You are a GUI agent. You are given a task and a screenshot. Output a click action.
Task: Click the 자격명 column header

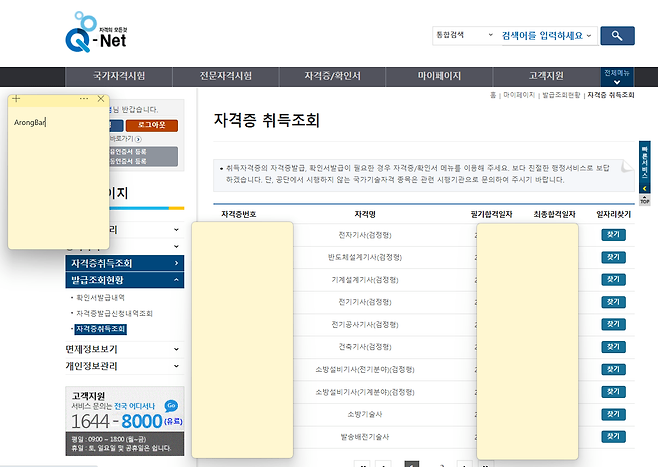365,214
